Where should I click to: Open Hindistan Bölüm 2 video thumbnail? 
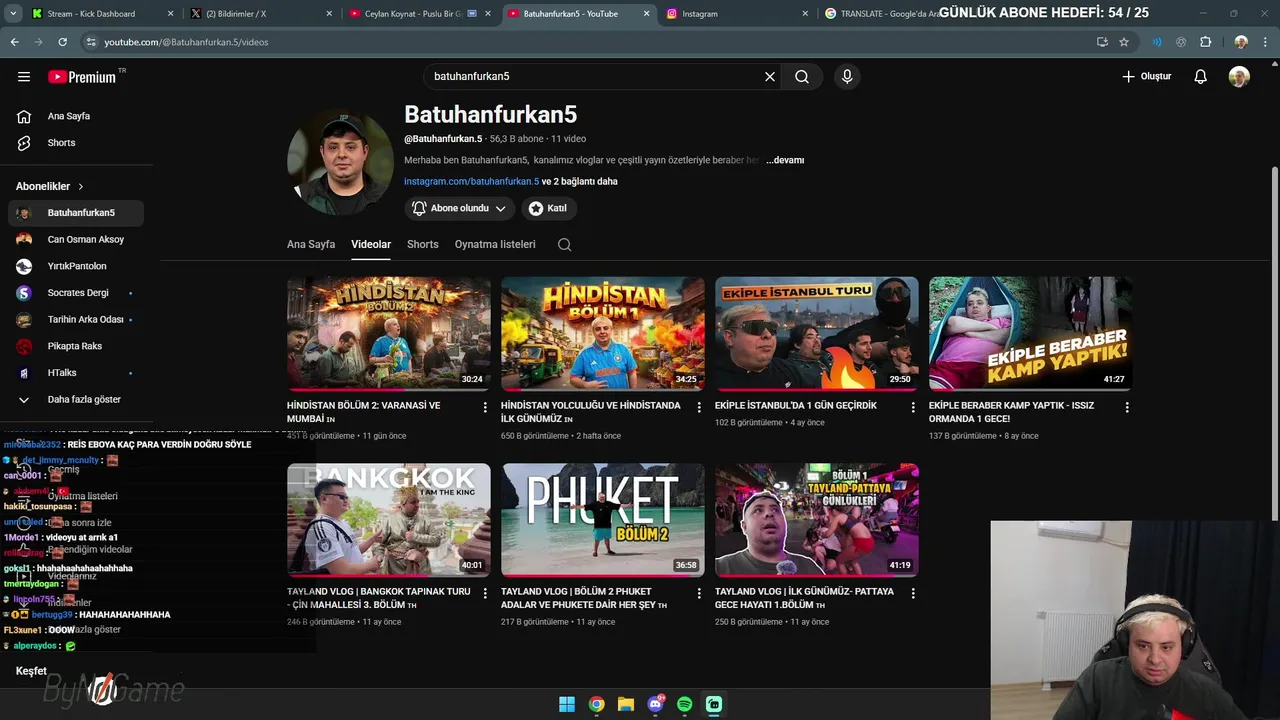(x=389, y=333)
